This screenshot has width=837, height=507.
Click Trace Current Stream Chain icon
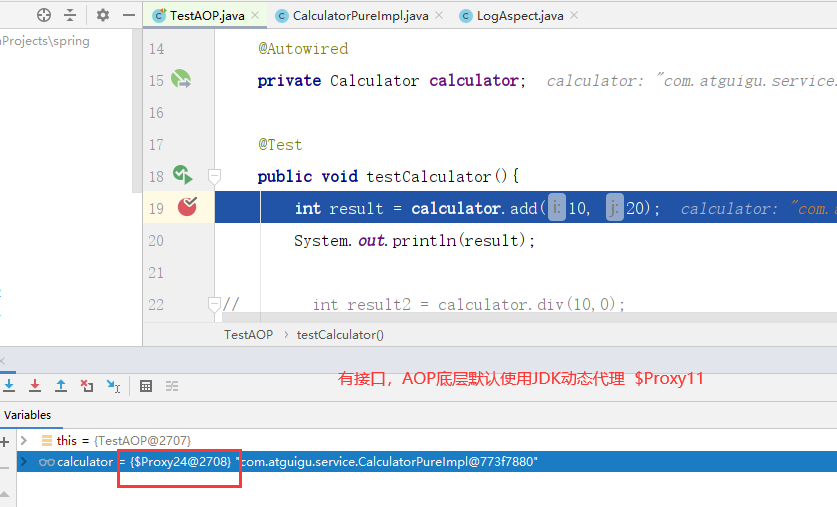pos(171,386)
